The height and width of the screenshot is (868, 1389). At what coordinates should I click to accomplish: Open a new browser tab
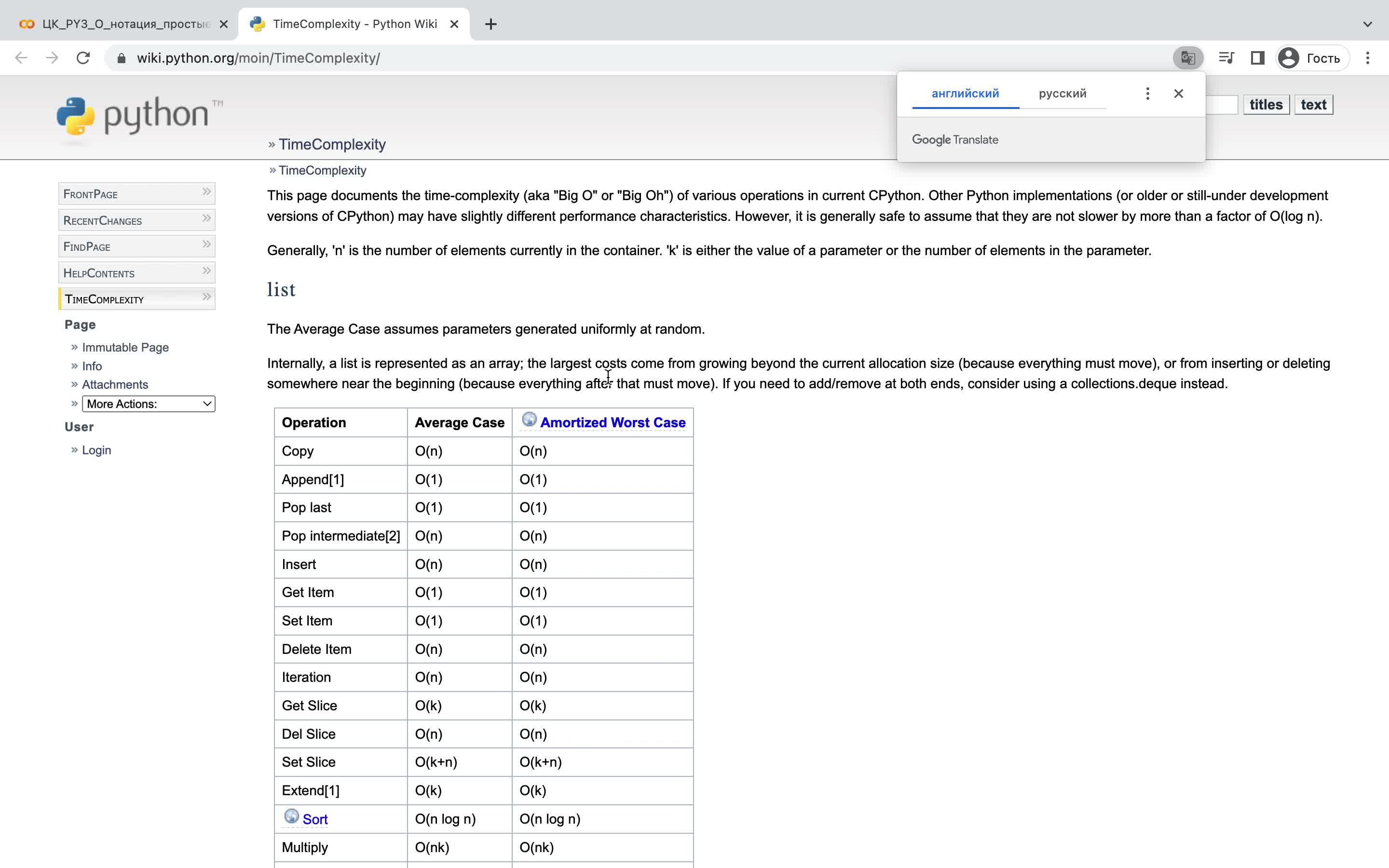pos(491,24)
